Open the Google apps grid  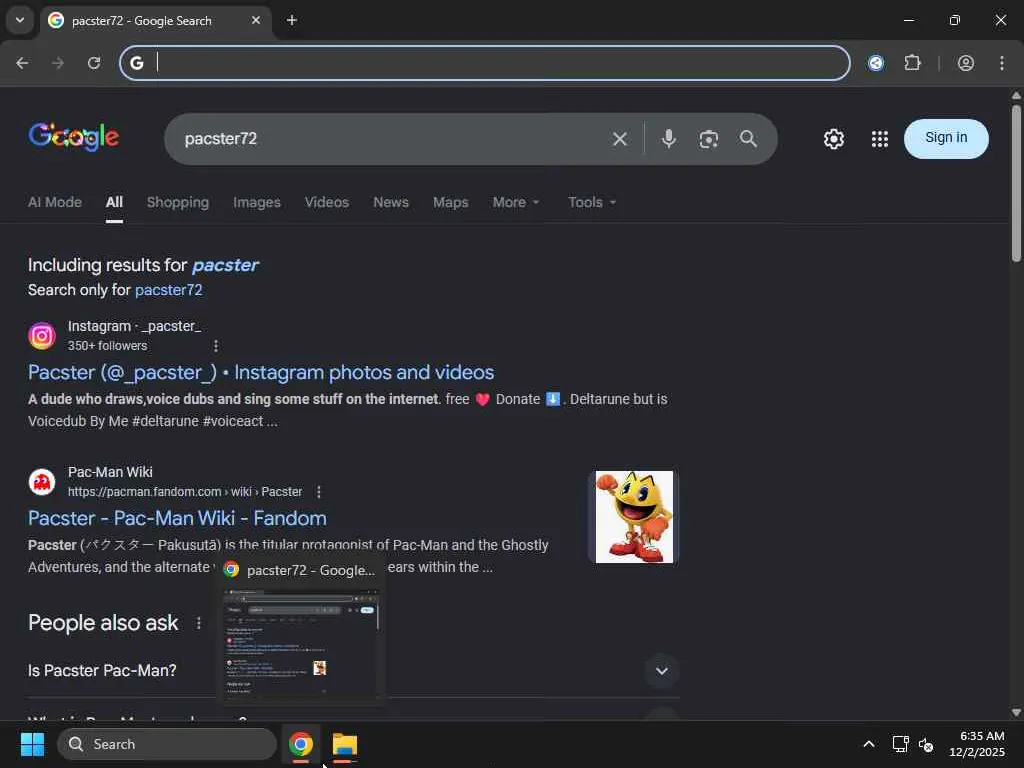[880, 138]
